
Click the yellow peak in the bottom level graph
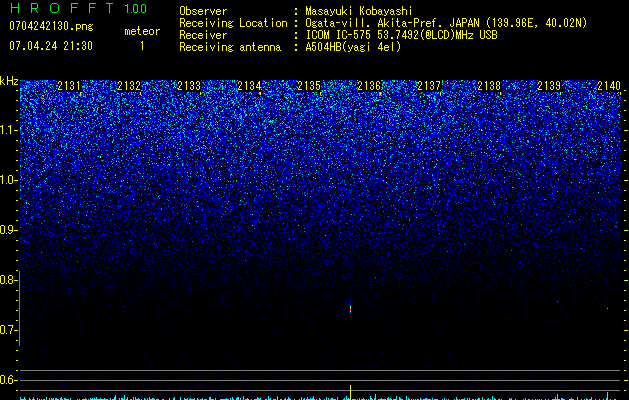351,392
